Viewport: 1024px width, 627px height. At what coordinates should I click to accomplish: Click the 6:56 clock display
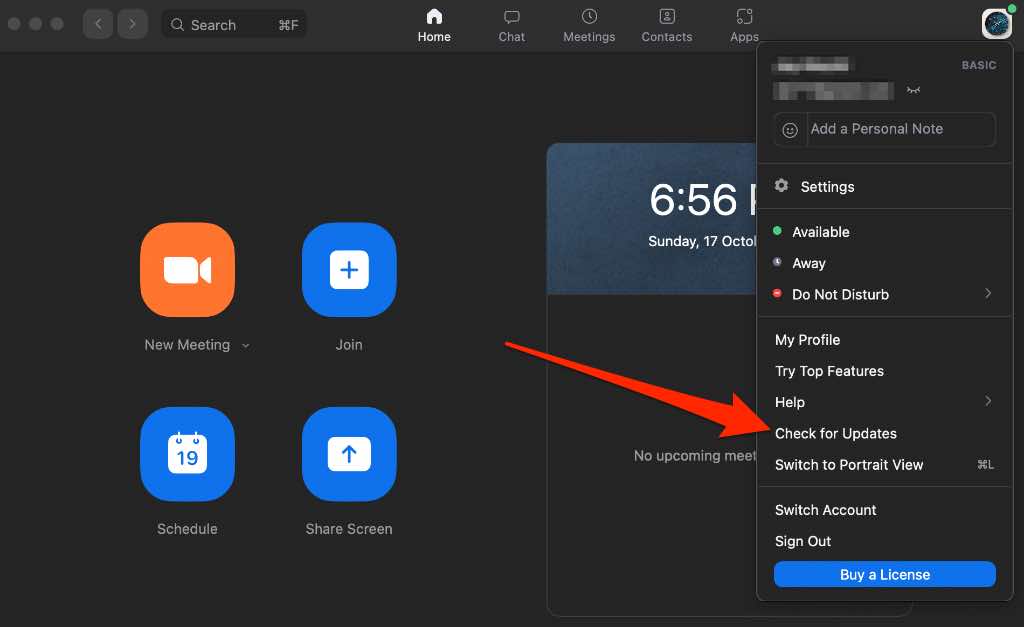coord(703,199)
